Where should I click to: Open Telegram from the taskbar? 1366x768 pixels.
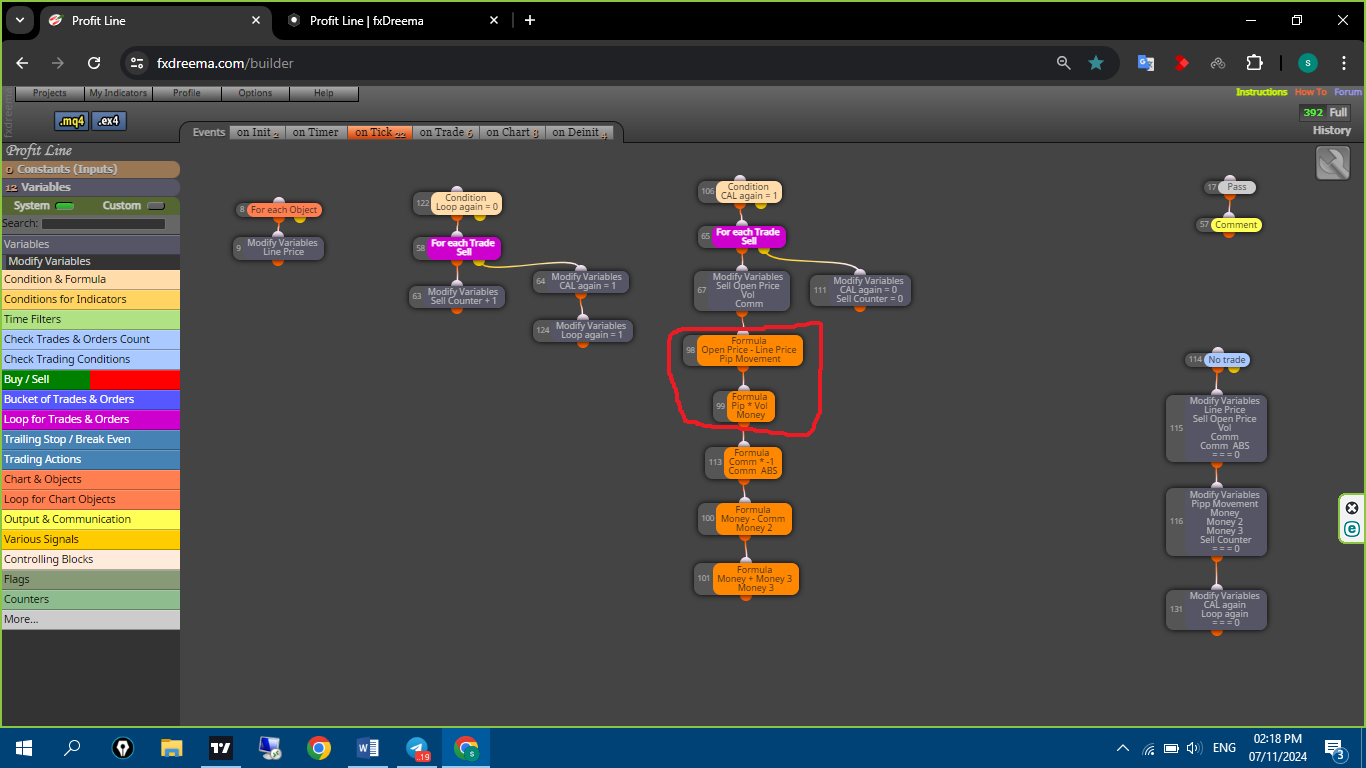click(417, 747)
